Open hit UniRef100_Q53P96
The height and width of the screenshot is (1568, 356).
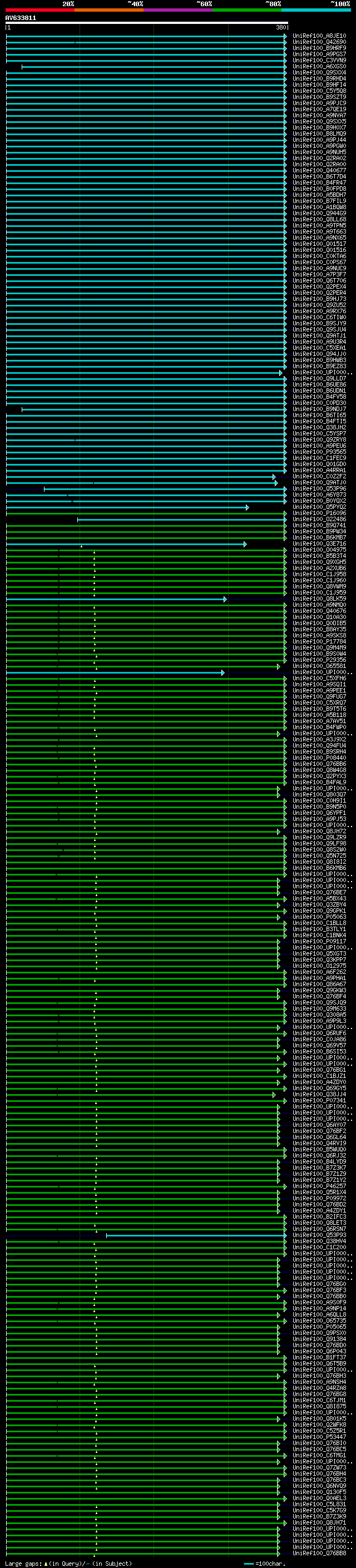[319, 489]
